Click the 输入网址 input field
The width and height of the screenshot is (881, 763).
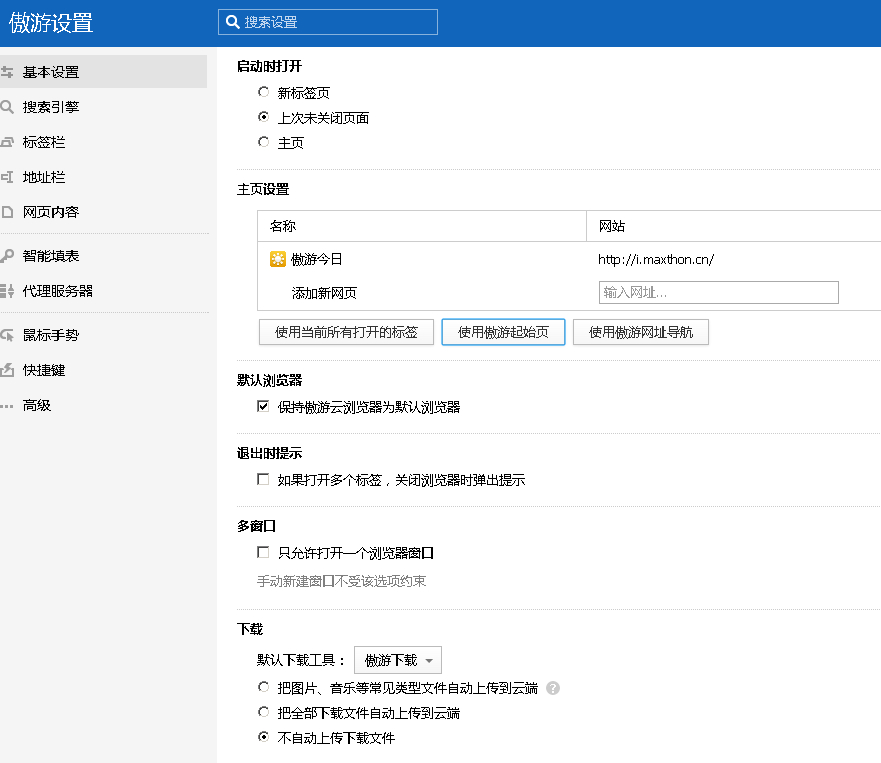pos(719,293)
